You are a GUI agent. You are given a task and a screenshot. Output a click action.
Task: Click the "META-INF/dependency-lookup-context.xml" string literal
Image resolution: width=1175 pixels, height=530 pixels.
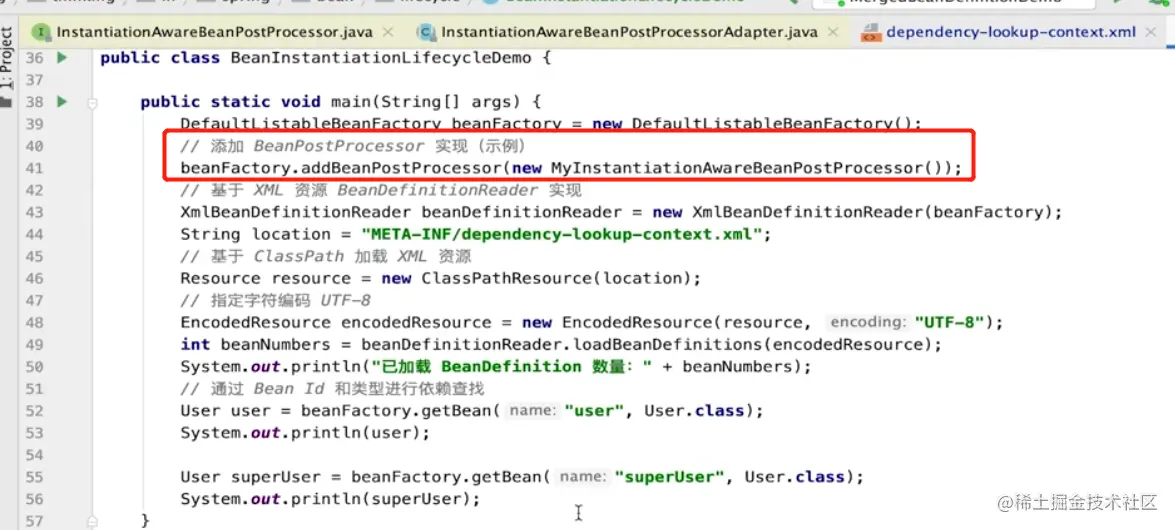561,235
